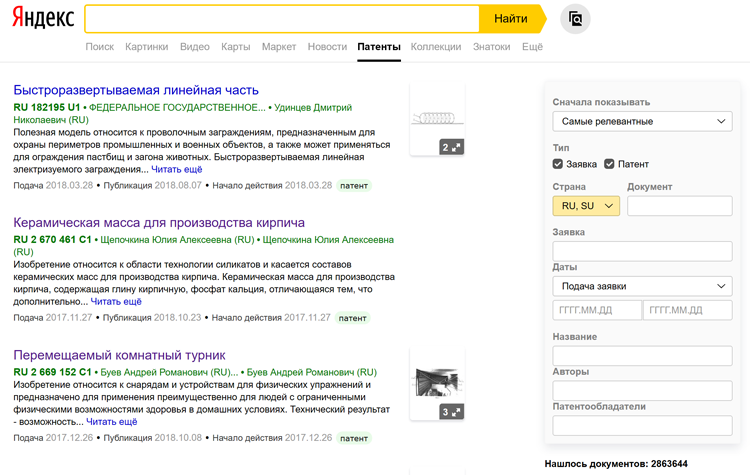Focus the Авторы input field

[642, 391]
